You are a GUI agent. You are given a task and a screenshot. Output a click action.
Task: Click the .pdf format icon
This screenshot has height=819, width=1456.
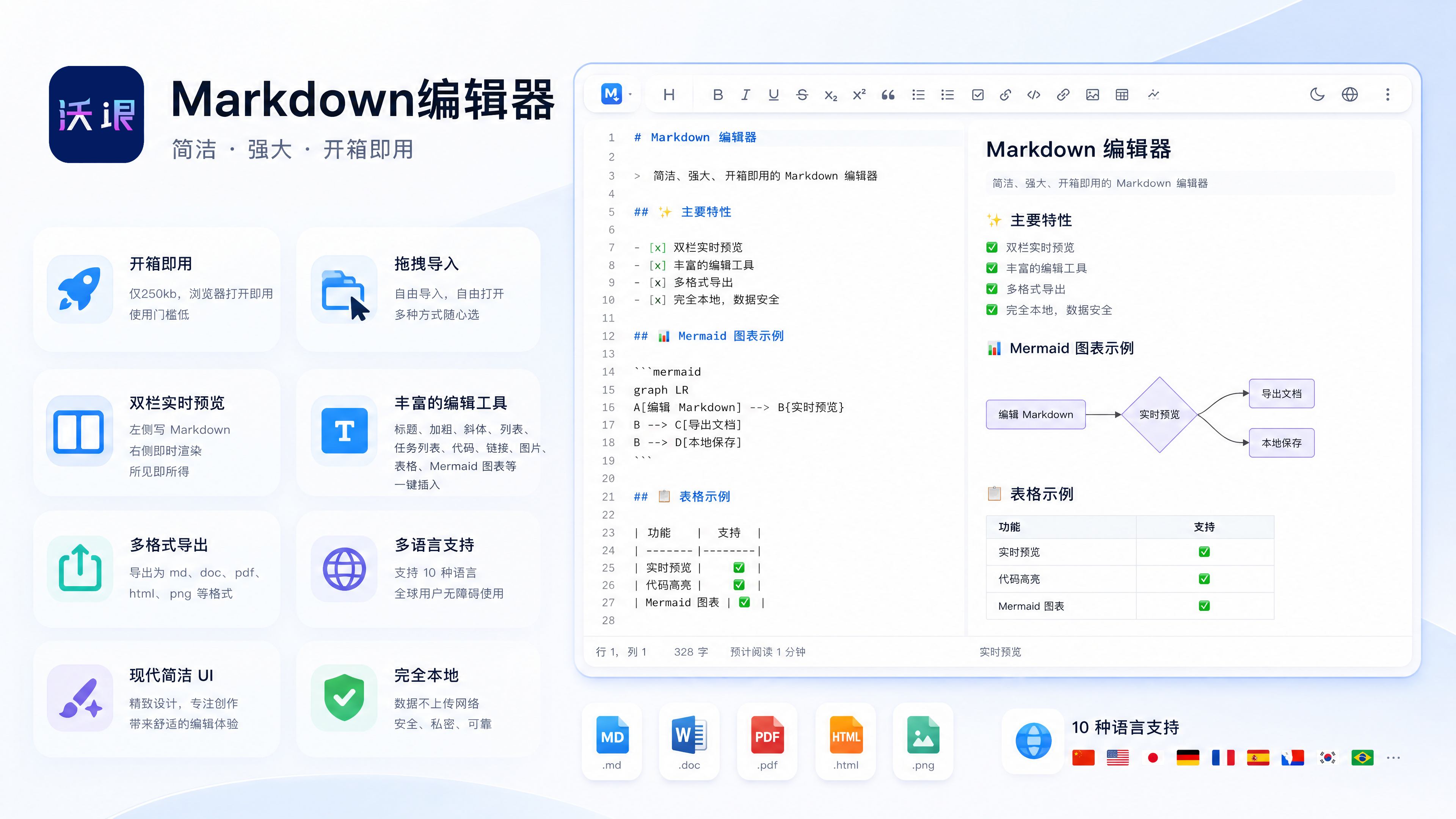(x=767, y=735)
